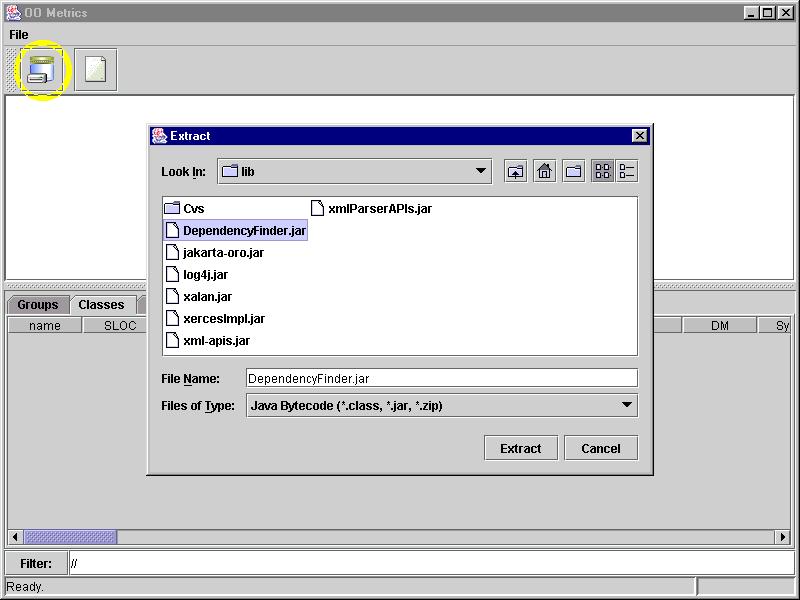Click the horizontal scrollbar thumb

(x=70, y=537)
